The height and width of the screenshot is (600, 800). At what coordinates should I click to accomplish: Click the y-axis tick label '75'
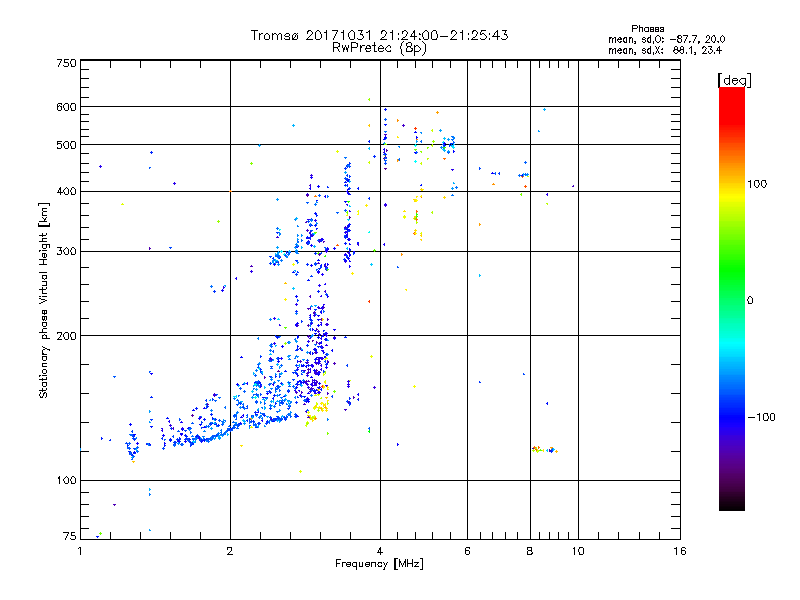[x=70, y=536]
